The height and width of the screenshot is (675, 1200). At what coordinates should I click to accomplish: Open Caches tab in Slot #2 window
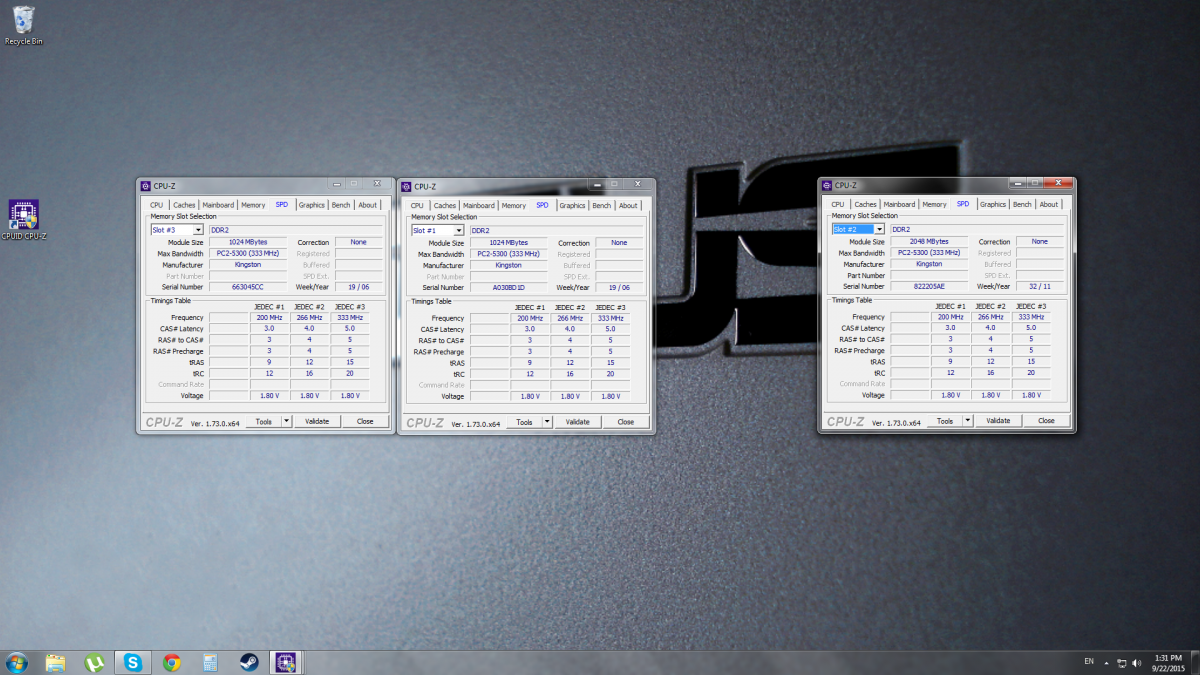pos(865,204)
